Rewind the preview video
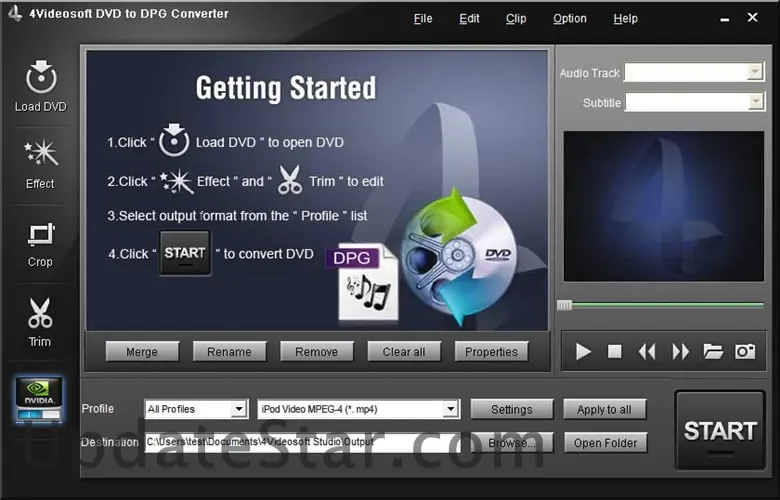 coord(647,352)
